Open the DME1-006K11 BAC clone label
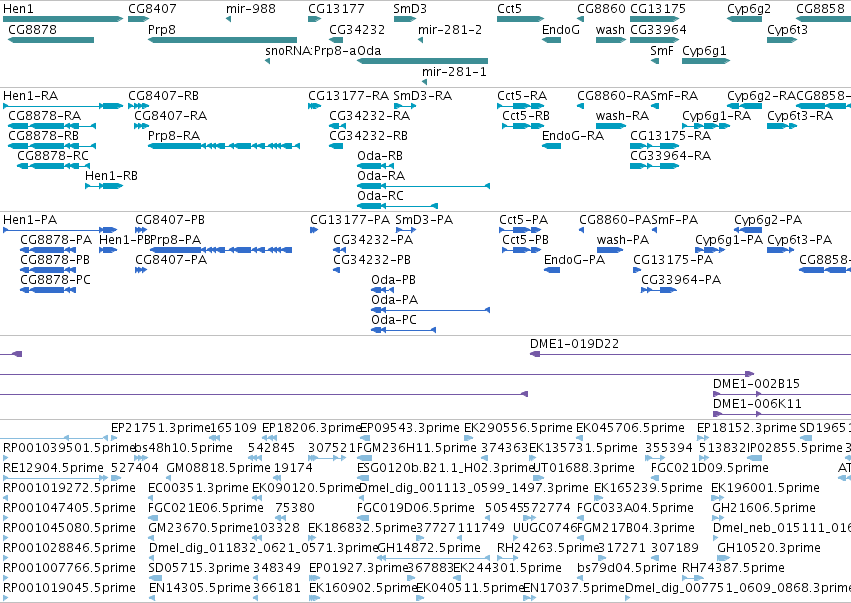This screenshot has height=603, width=851. [757, 404]
